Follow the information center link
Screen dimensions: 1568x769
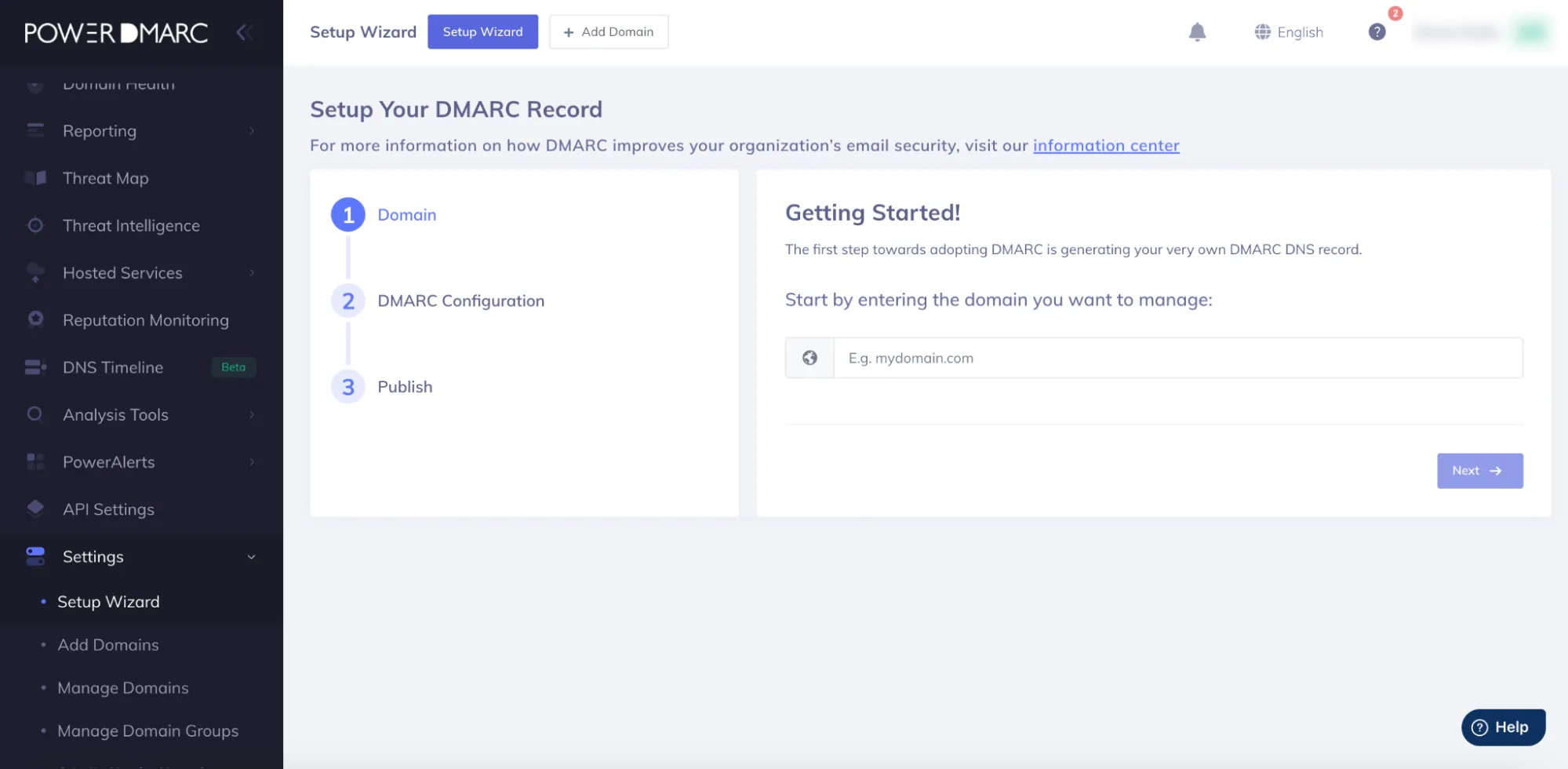coord(1106,145)
